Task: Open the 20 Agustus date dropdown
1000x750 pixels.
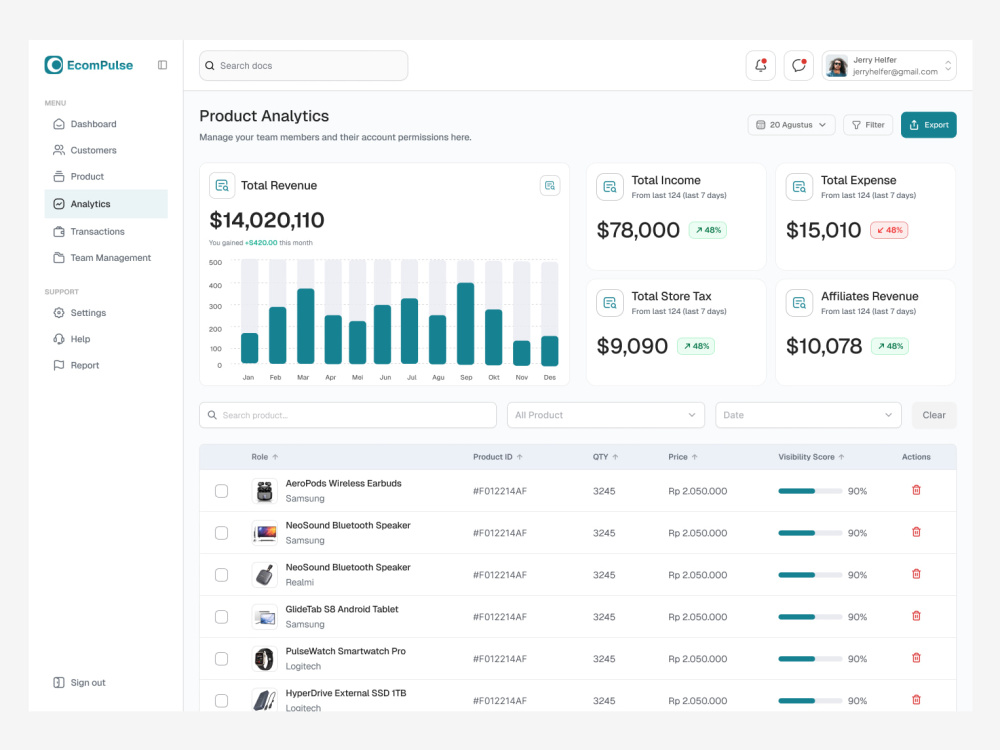Action: pos(791,125)
